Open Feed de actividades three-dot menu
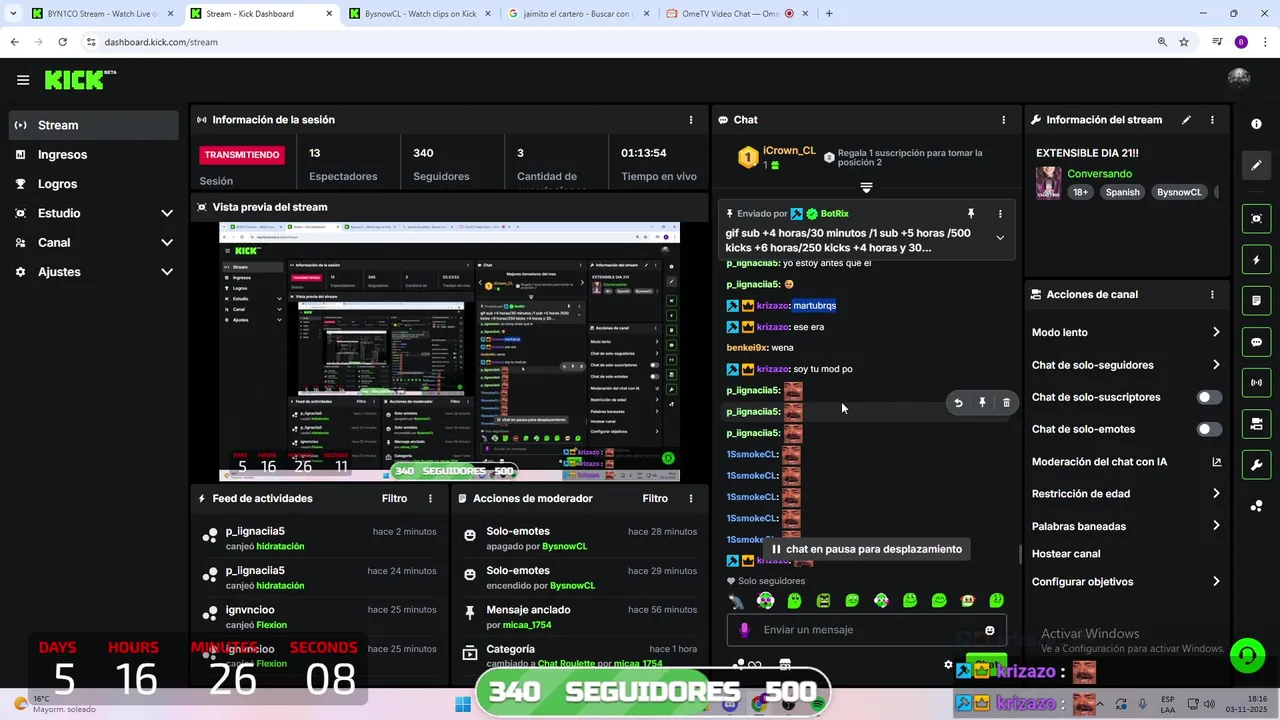 431,498
